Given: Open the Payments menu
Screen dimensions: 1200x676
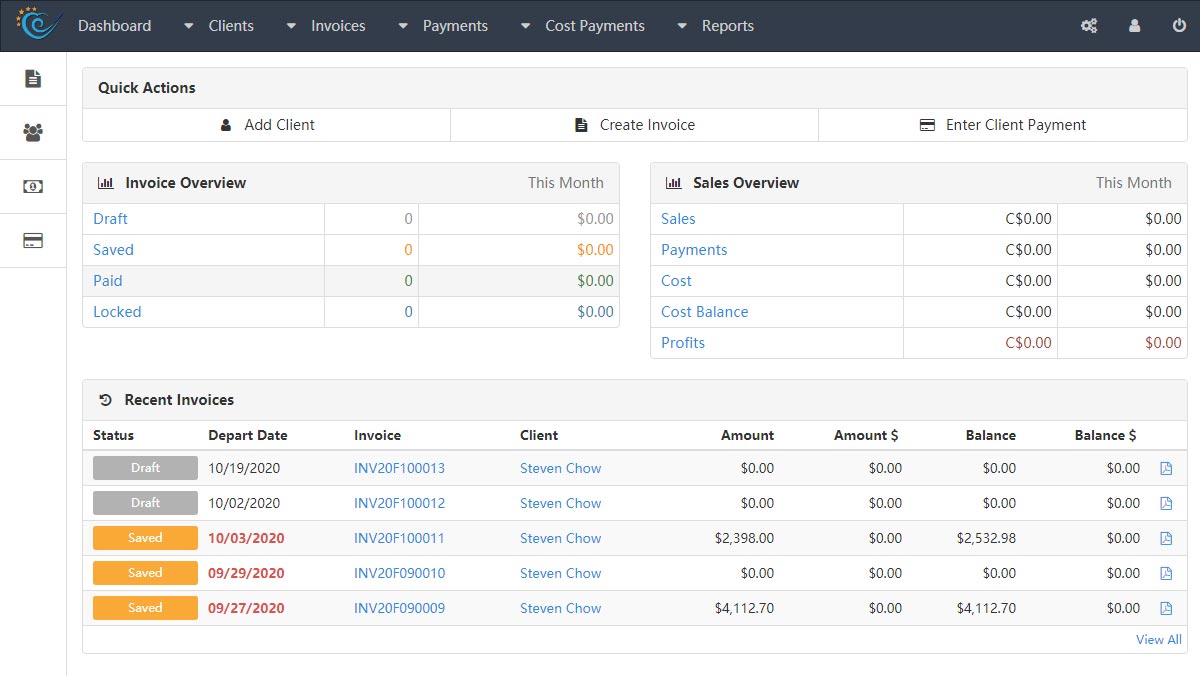Looking at the screenshot, I should [x=455, y=26].
